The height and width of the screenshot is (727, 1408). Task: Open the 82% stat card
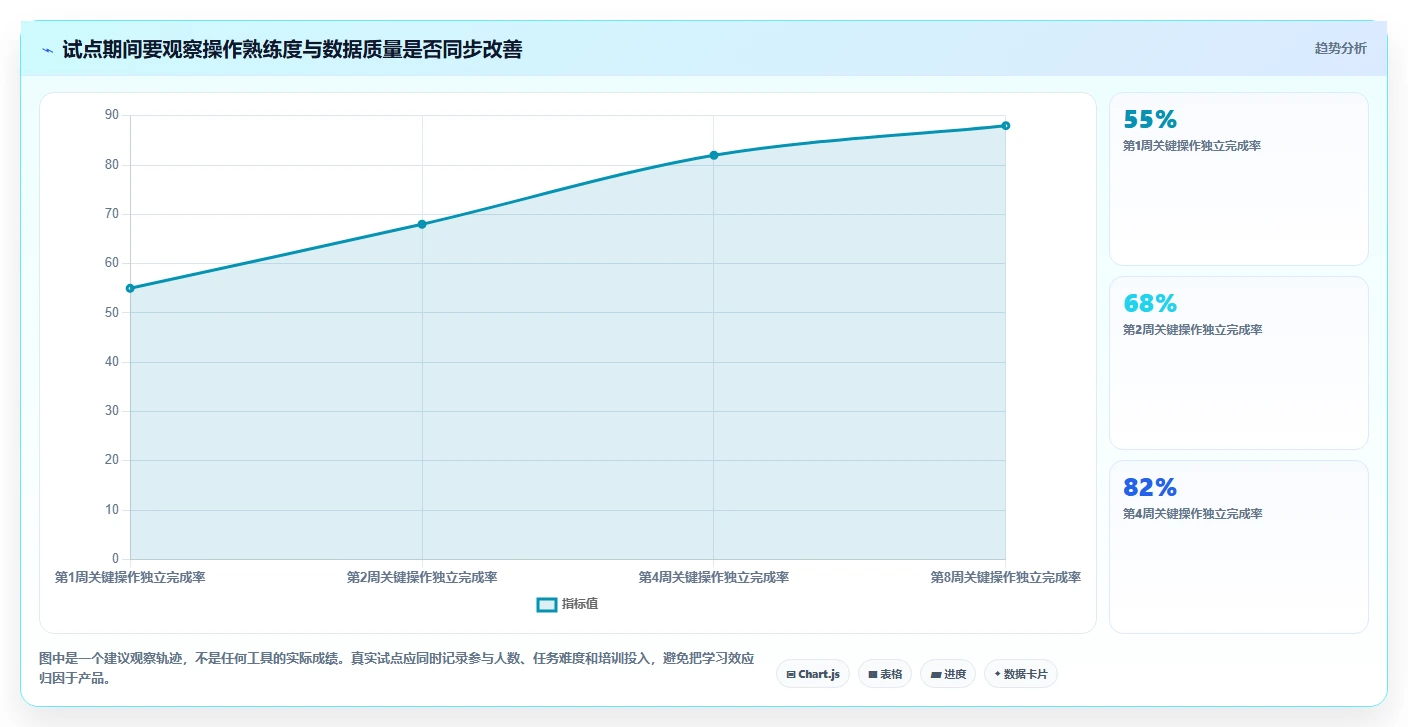(1238, 547)
